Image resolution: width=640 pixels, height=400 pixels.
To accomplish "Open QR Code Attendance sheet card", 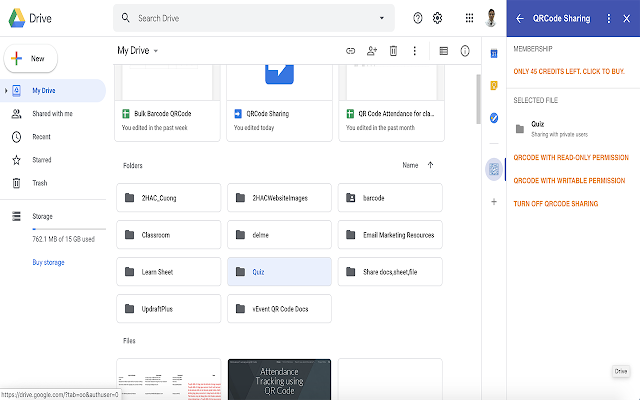I will click(391, 103).
